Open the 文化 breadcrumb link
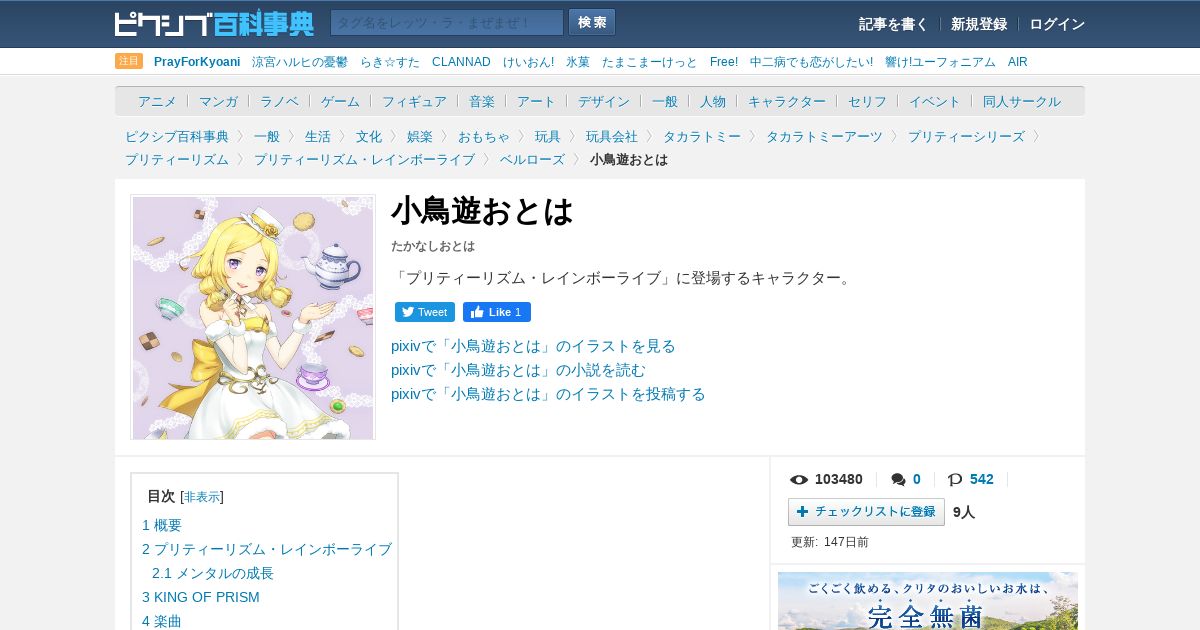 (369, 136)
